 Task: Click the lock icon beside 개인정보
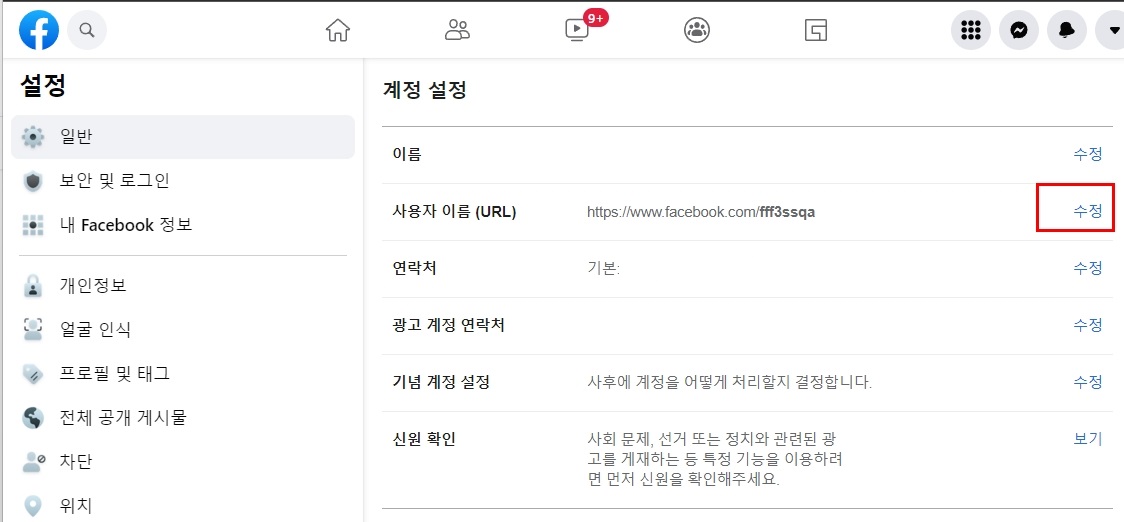[33, 285]
